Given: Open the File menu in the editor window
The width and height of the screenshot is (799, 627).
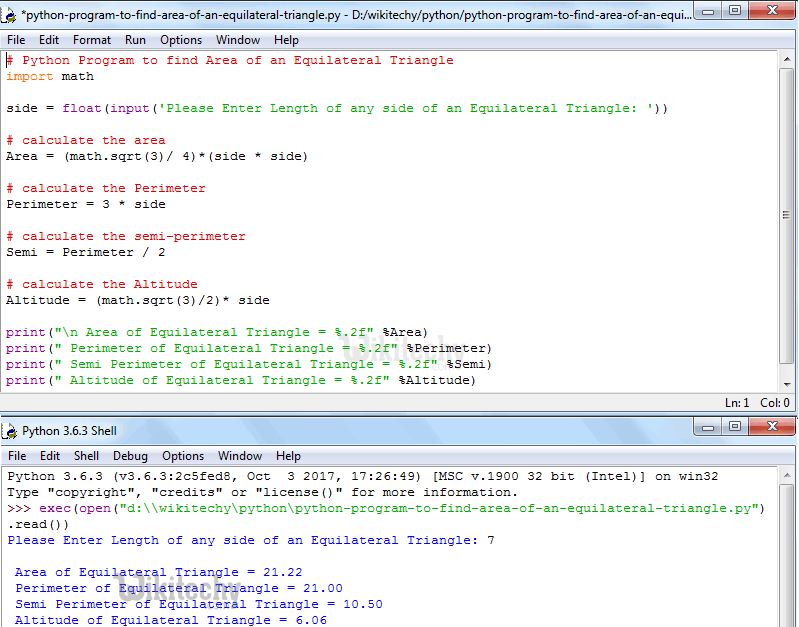Looking at the screenshot, I should coord(16,40).
